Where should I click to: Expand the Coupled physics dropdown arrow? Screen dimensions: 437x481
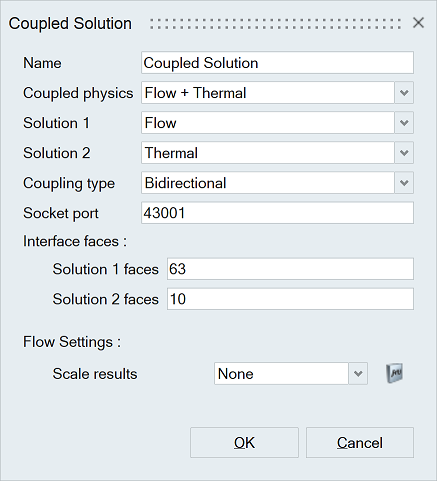click(x=404, y=93)
